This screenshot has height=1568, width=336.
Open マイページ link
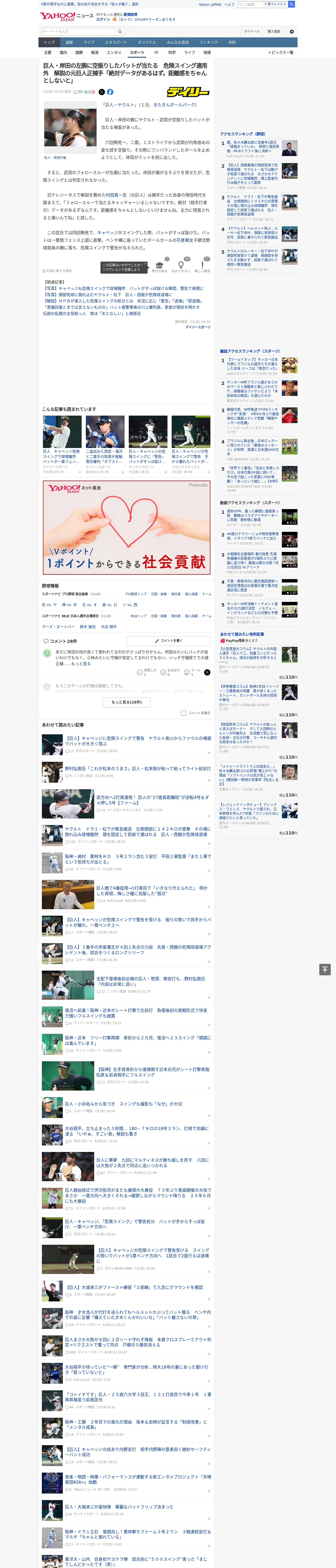pos(252,31)
